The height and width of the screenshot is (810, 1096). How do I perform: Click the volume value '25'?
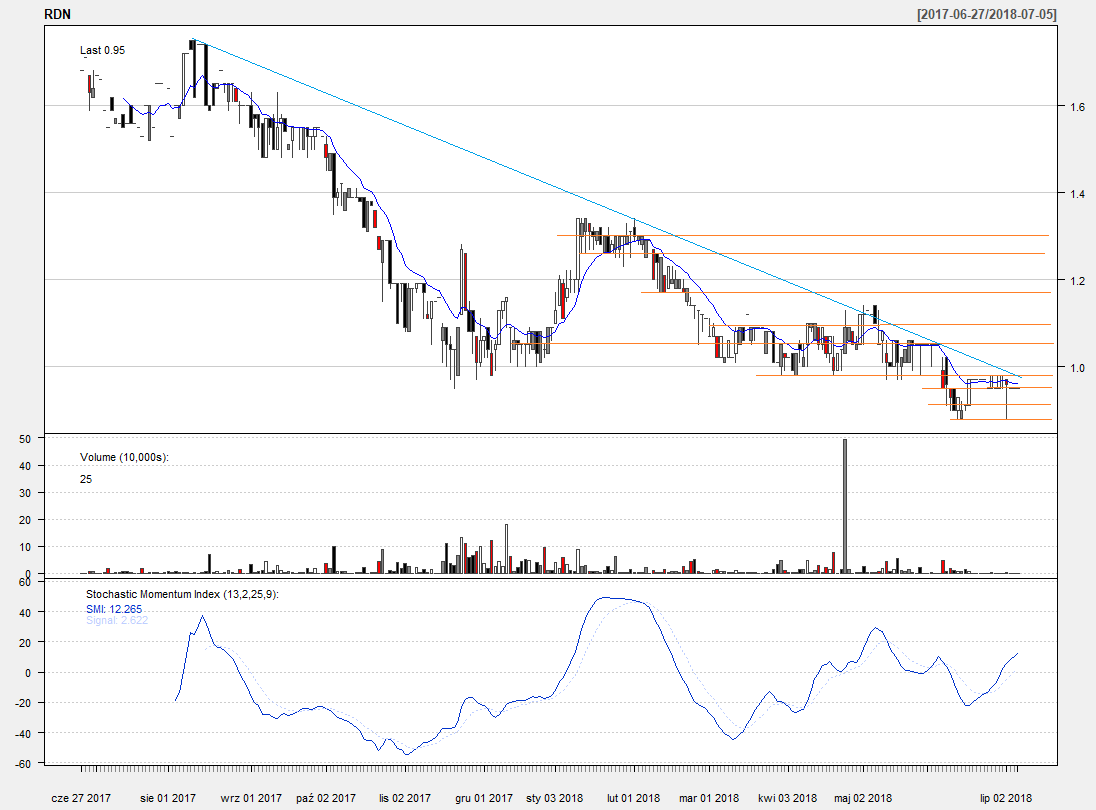tap(86, 479)
